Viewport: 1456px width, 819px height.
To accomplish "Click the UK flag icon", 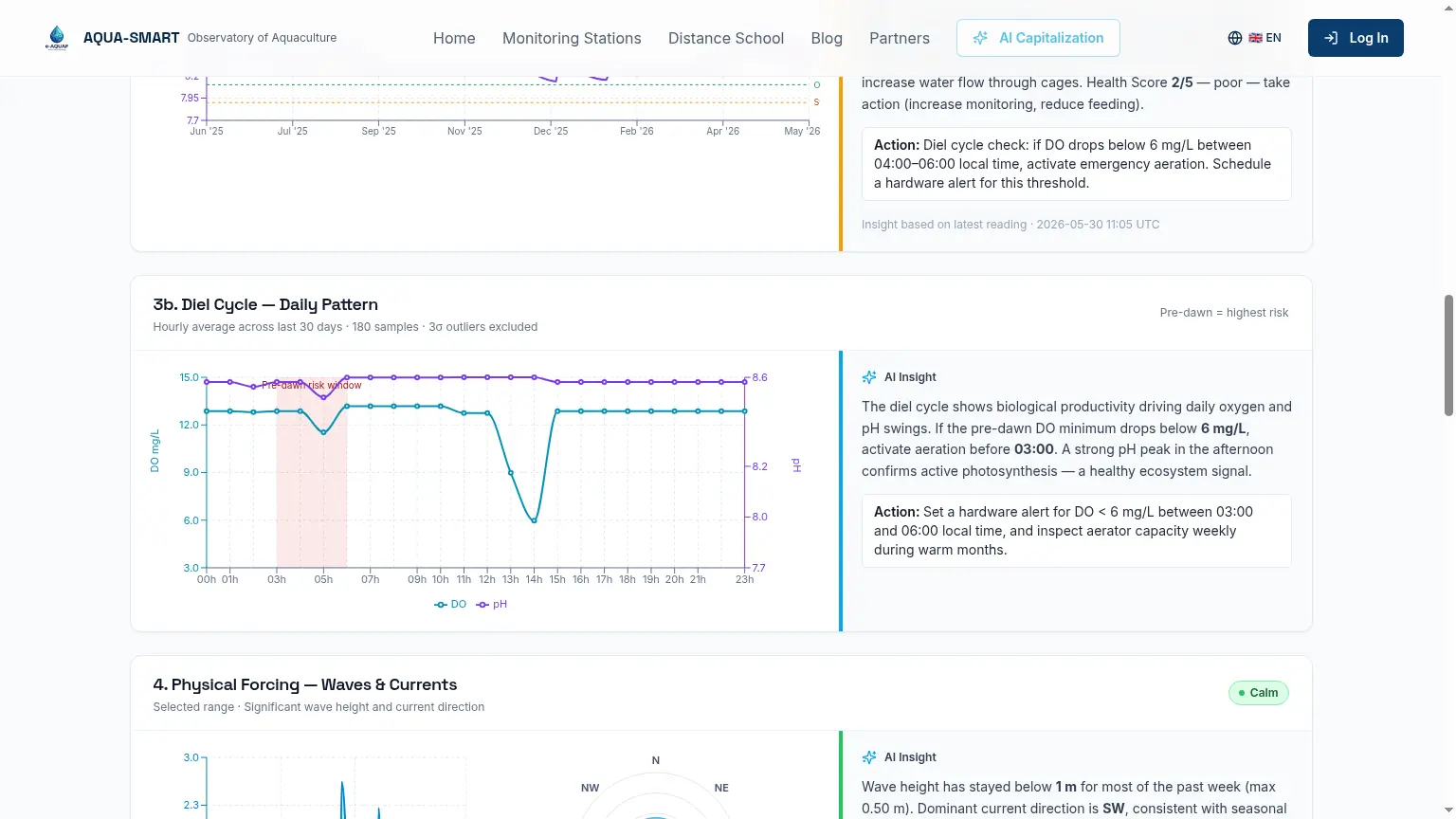I will (x=1255, y=38).
